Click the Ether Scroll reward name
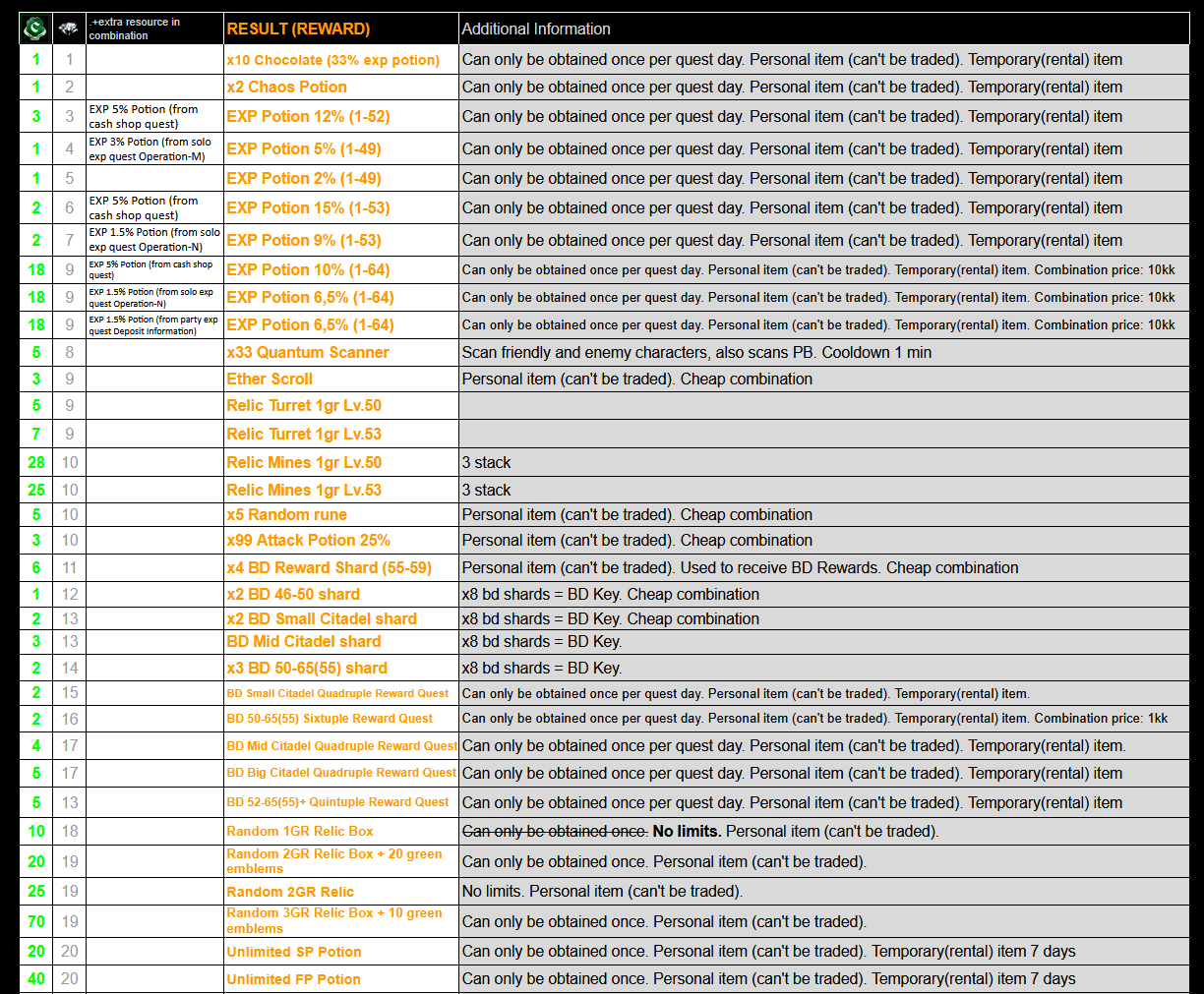The width and height of the screenshot is (1204, 994). pos(270,380)
